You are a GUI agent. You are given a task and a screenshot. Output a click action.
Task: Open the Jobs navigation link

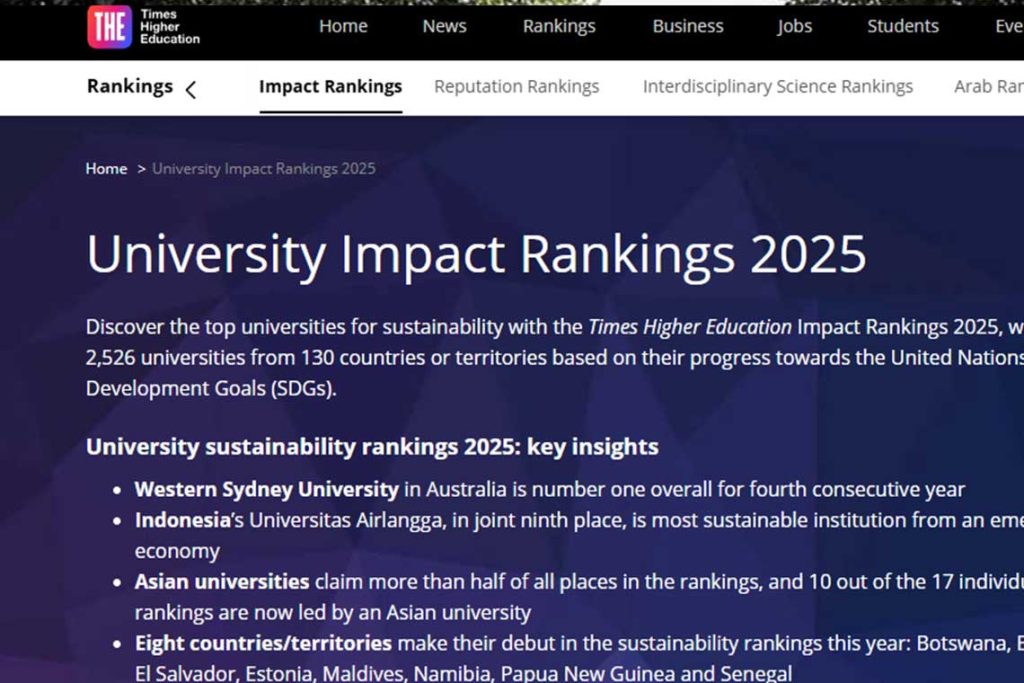click(794, 26)
